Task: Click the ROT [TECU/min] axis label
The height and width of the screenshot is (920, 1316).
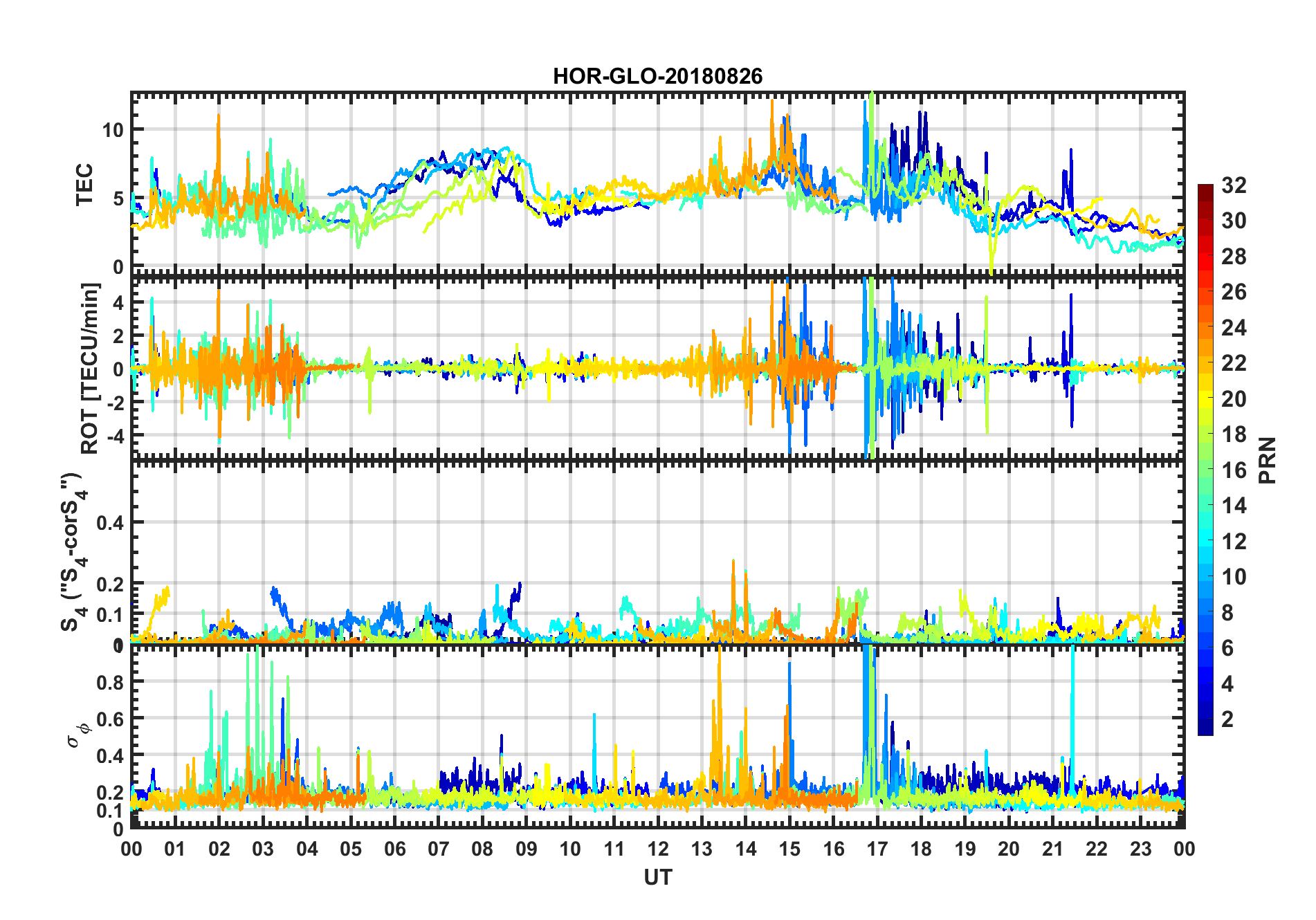Action: coord(90,368)
